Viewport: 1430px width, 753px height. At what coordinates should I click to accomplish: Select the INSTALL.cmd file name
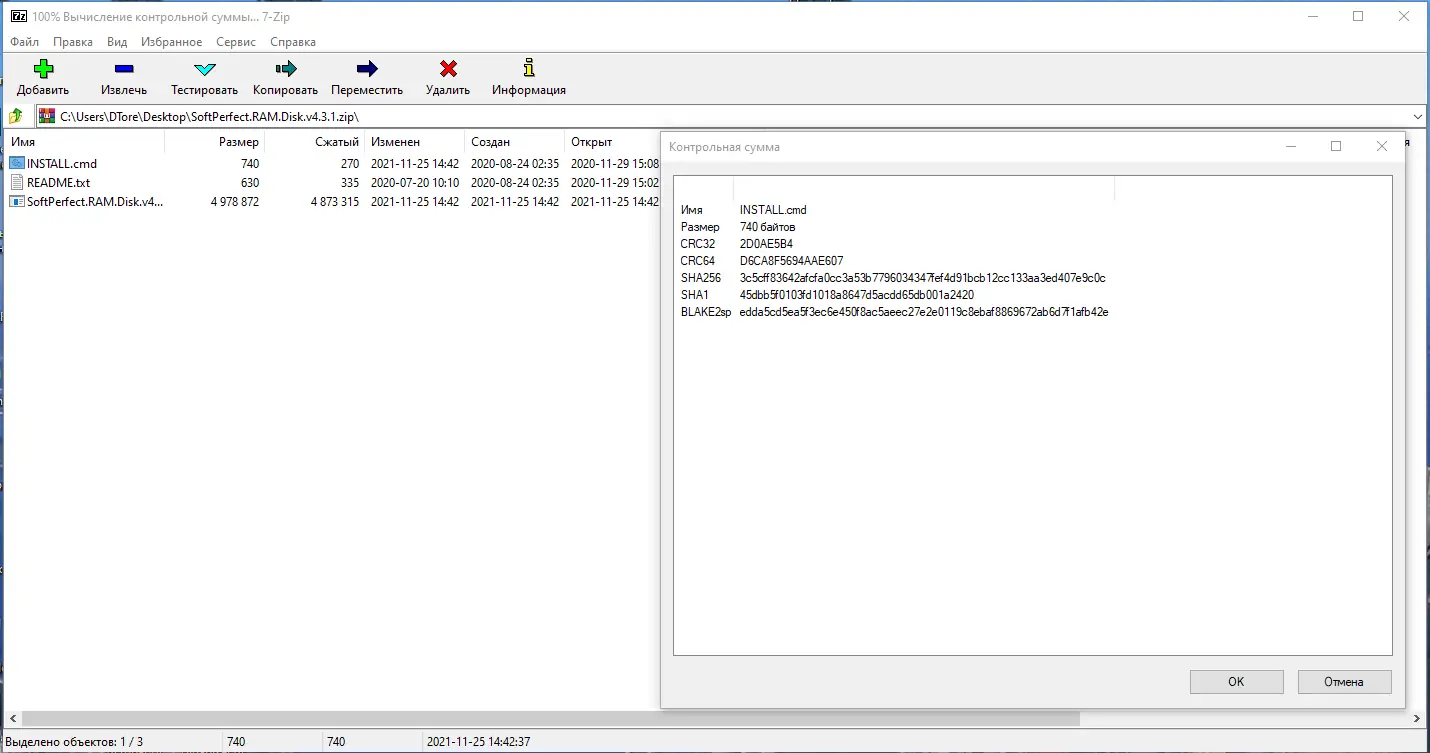62,163
